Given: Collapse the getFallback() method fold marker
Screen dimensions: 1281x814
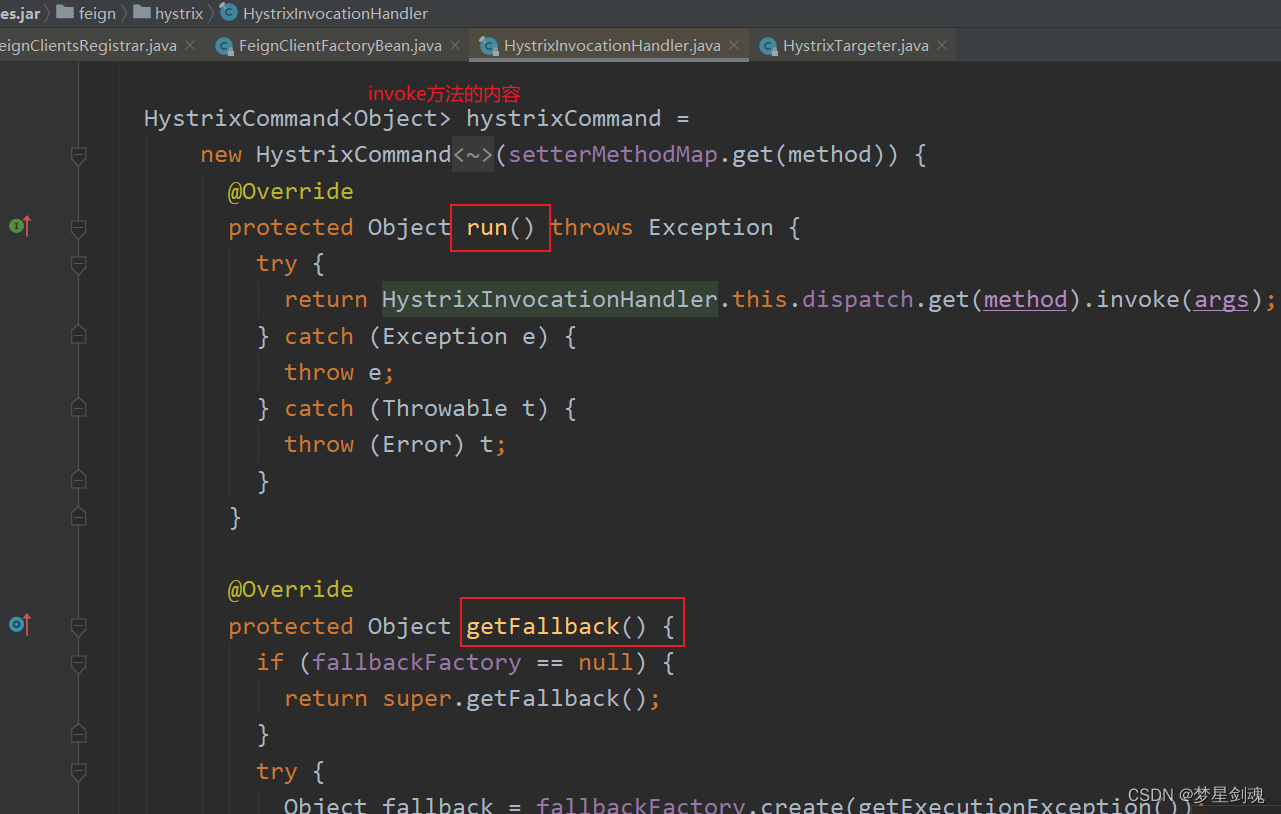Looking at the screenshot, I should pos(79,626).
